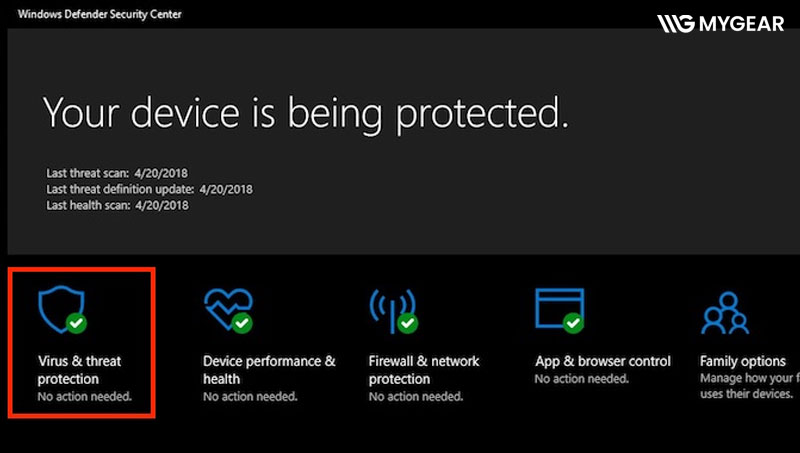Open the Virus & threat protection shield icon

click(x=58, y=306)
